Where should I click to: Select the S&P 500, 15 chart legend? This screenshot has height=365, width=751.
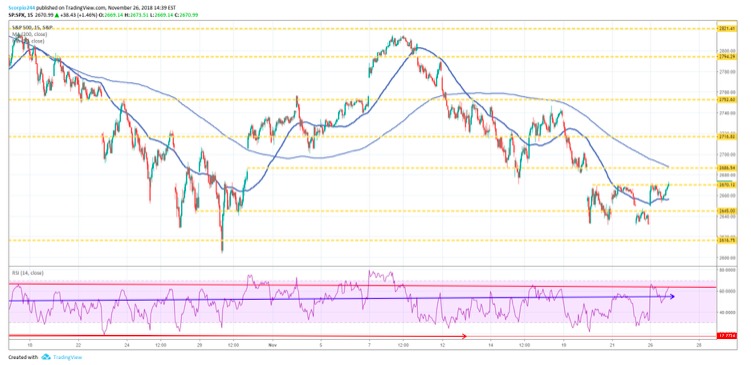pyautogui.click(x=33, y=29)
